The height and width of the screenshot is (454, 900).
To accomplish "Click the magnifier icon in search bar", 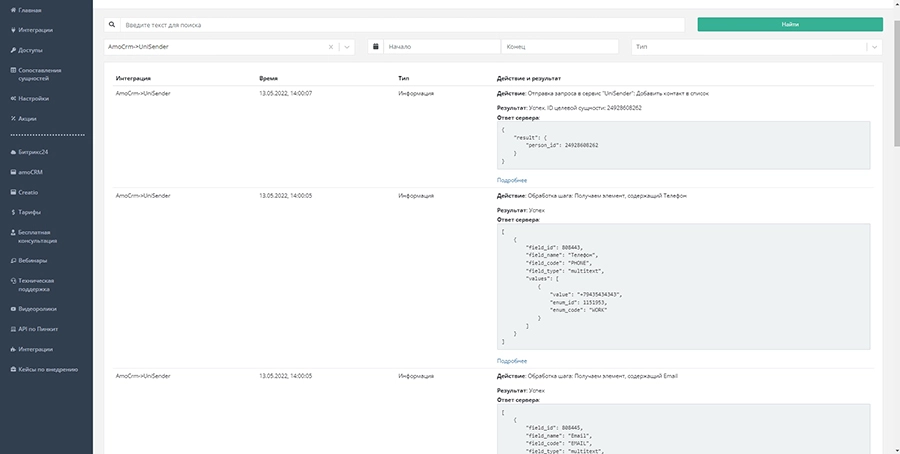I will coord(112,24).
